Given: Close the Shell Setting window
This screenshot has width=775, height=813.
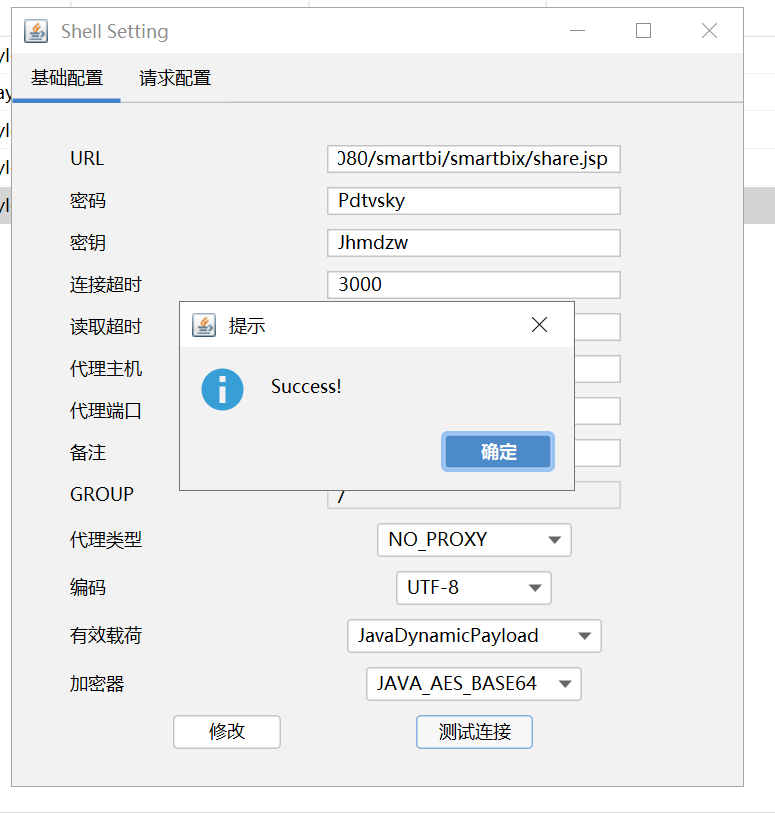Looking at the screenshot, I should (709, 31).
